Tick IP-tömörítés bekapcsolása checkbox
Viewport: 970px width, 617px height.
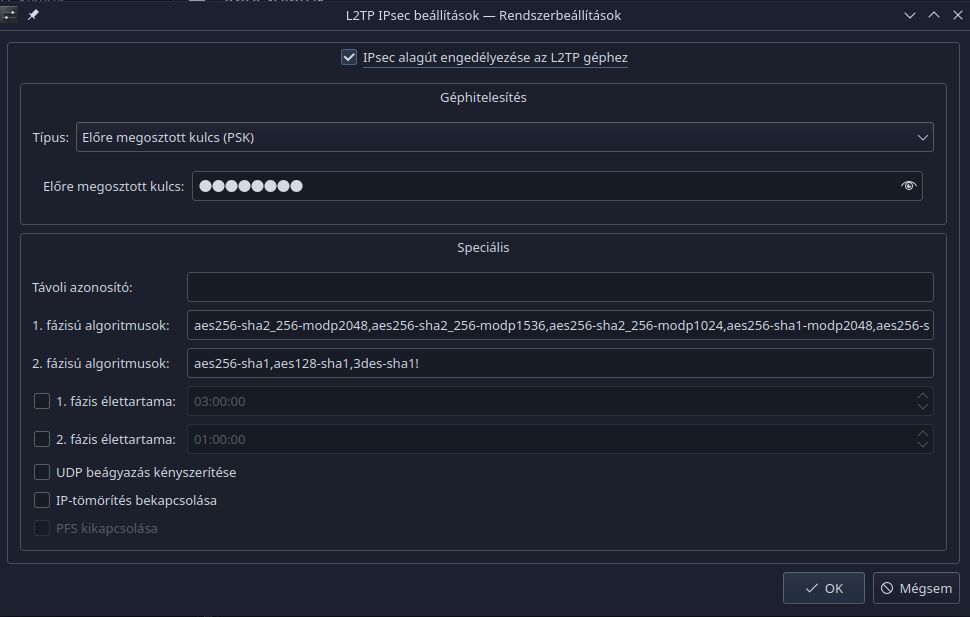coord(41,500)
